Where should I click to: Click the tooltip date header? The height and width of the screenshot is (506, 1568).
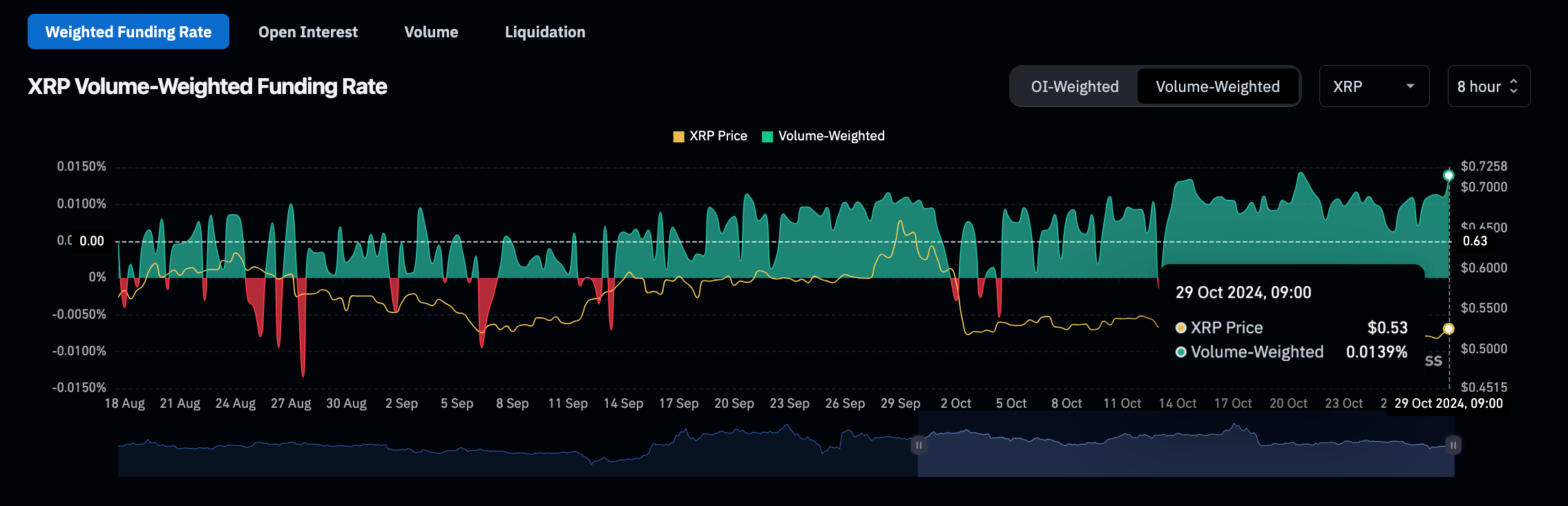tap(1243, 292)
